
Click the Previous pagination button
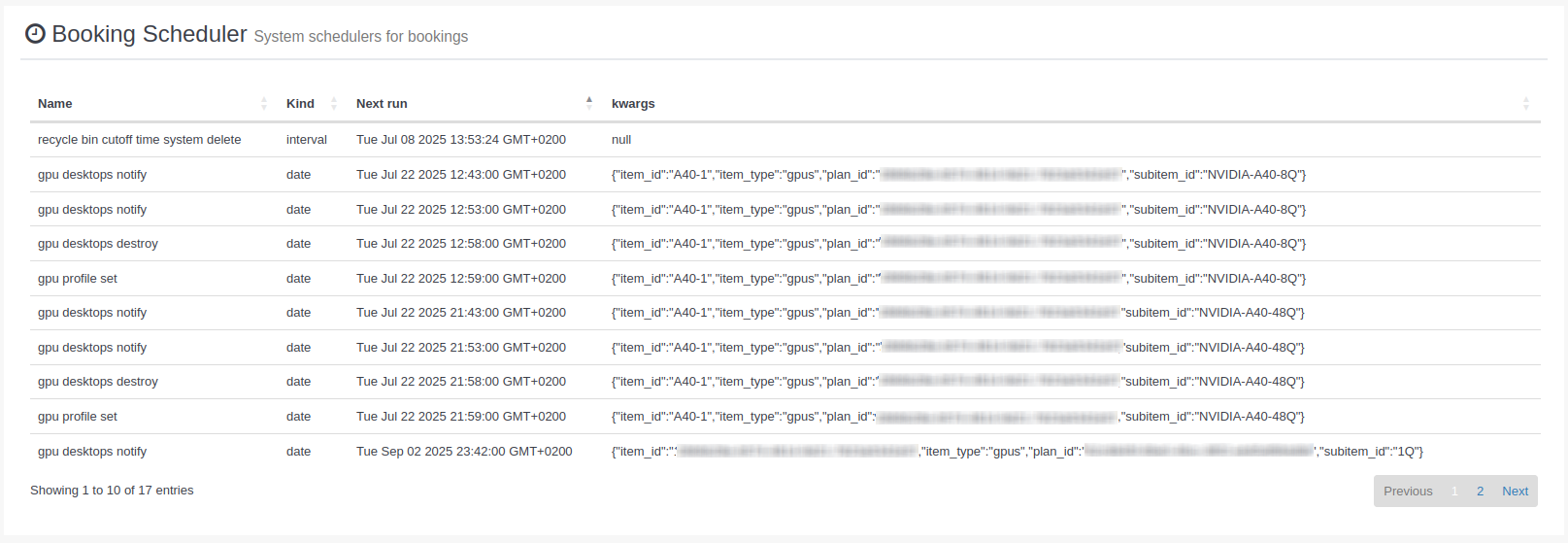(1408, 492)
